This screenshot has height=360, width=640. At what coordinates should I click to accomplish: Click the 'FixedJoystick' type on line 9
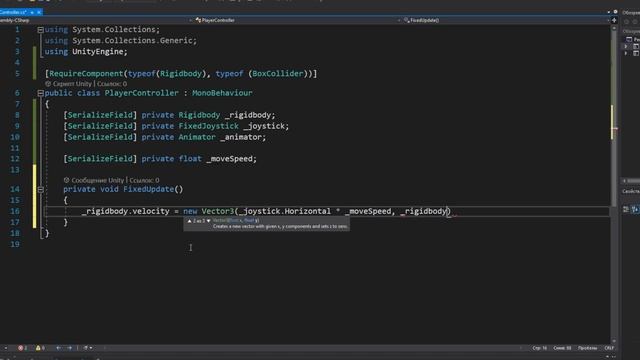pos(209,126)
